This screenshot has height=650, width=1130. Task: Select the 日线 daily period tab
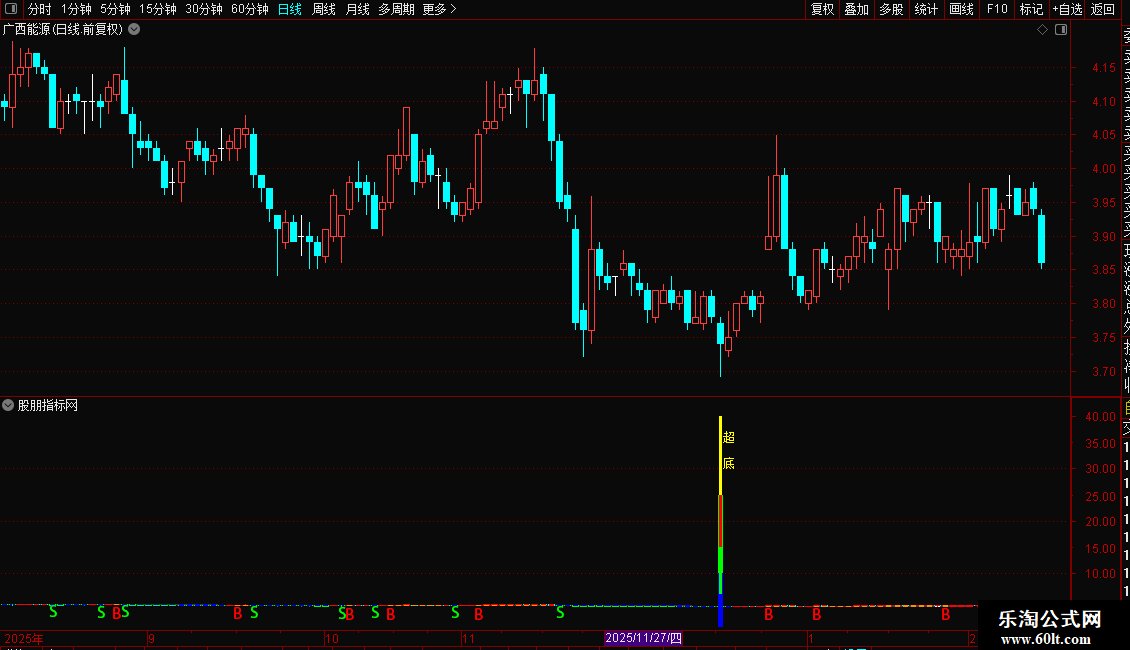click(290, 9)
